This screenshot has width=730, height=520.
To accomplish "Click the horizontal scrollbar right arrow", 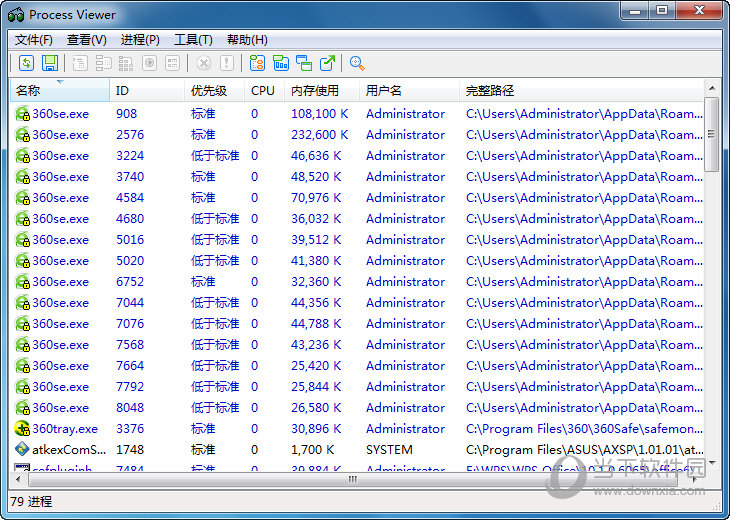I will [694, 478].
